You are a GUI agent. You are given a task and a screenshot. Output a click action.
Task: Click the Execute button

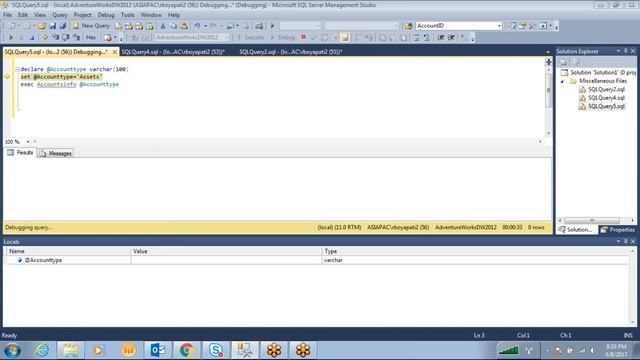250,38
